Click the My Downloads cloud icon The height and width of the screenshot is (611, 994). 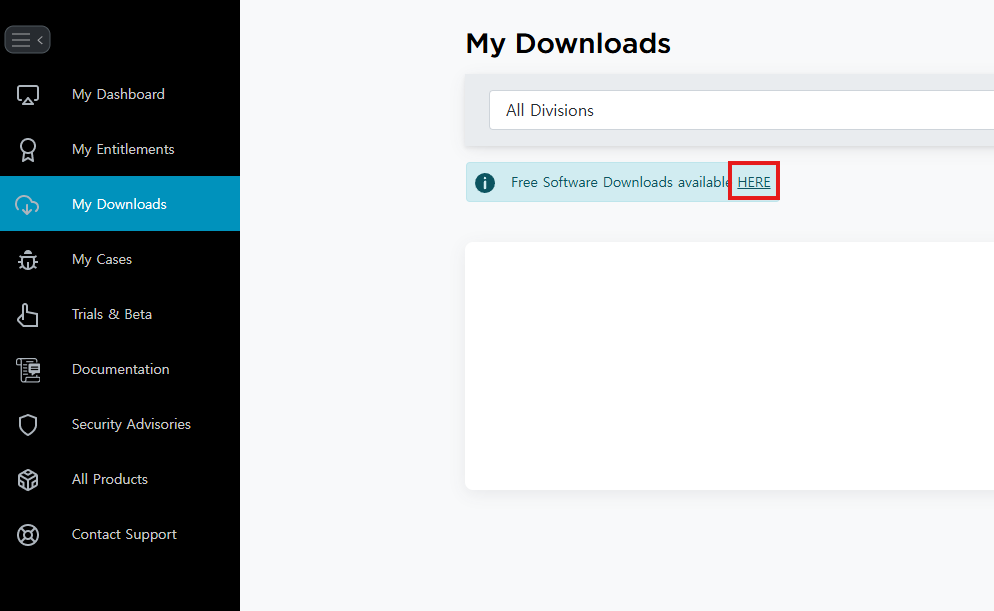27,205
